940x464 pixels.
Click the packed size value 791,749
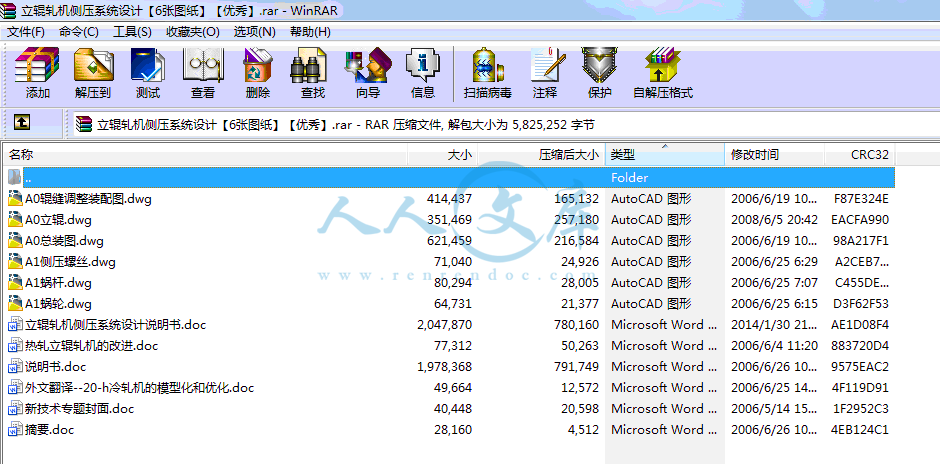[576, 367]
